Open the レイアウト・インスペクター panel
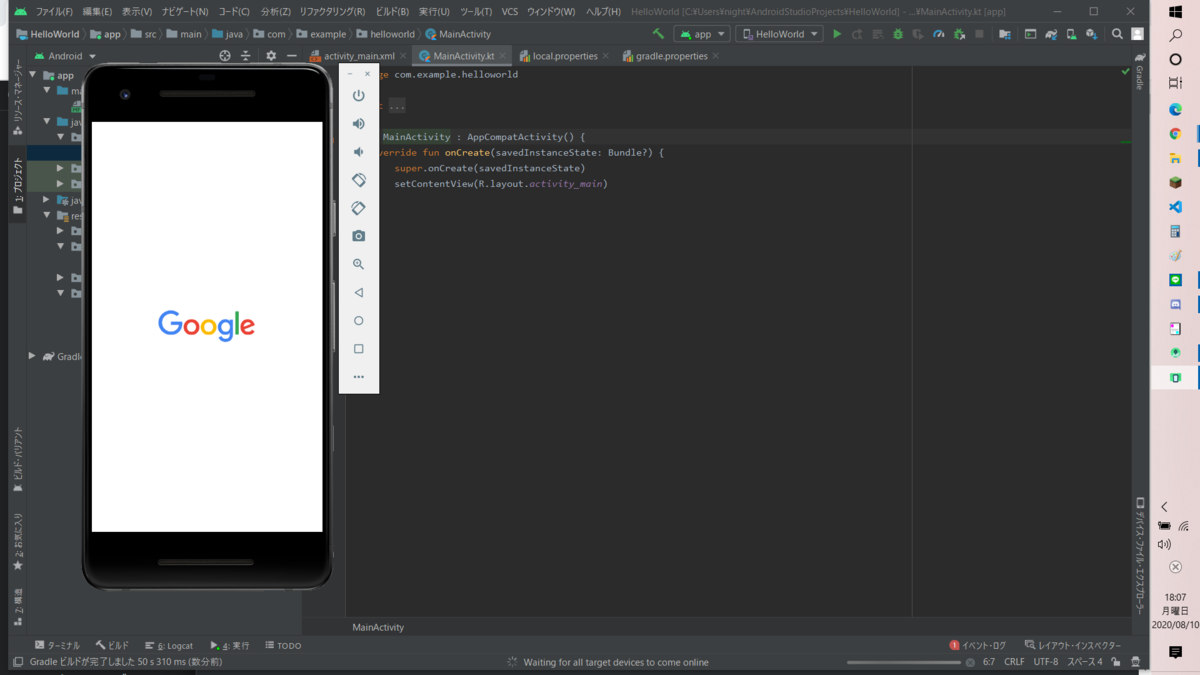1200x675 pixels. pos(1072,645)
